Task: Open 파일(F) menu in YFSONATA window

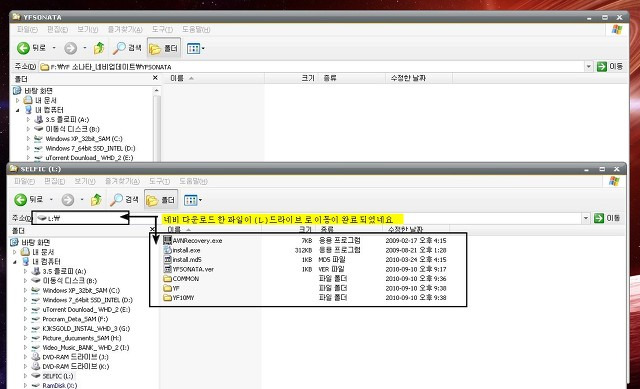Action: click(x=27, y=29)
